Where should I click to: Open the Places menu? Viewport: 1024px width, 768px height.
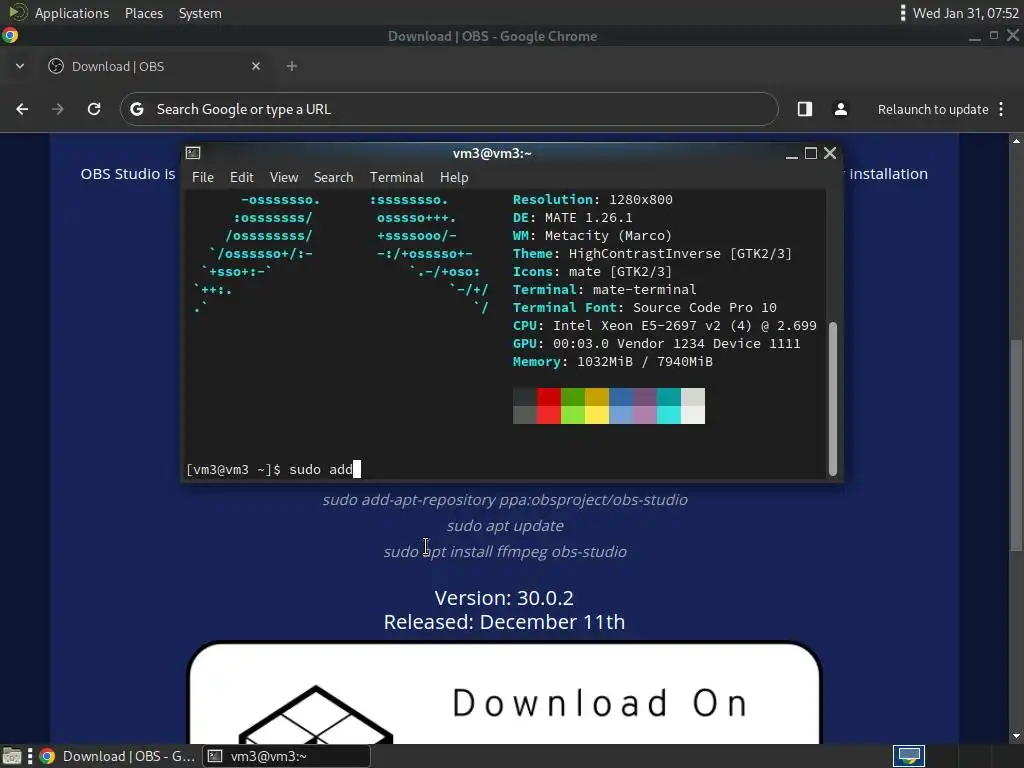[x=144, y=13]
